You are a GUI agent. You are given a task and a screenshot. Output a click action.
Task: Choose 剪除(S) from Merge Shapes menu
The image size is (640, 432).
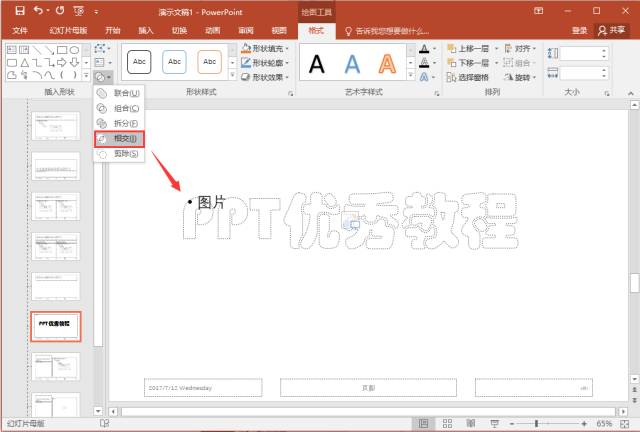tap(119, 154)
